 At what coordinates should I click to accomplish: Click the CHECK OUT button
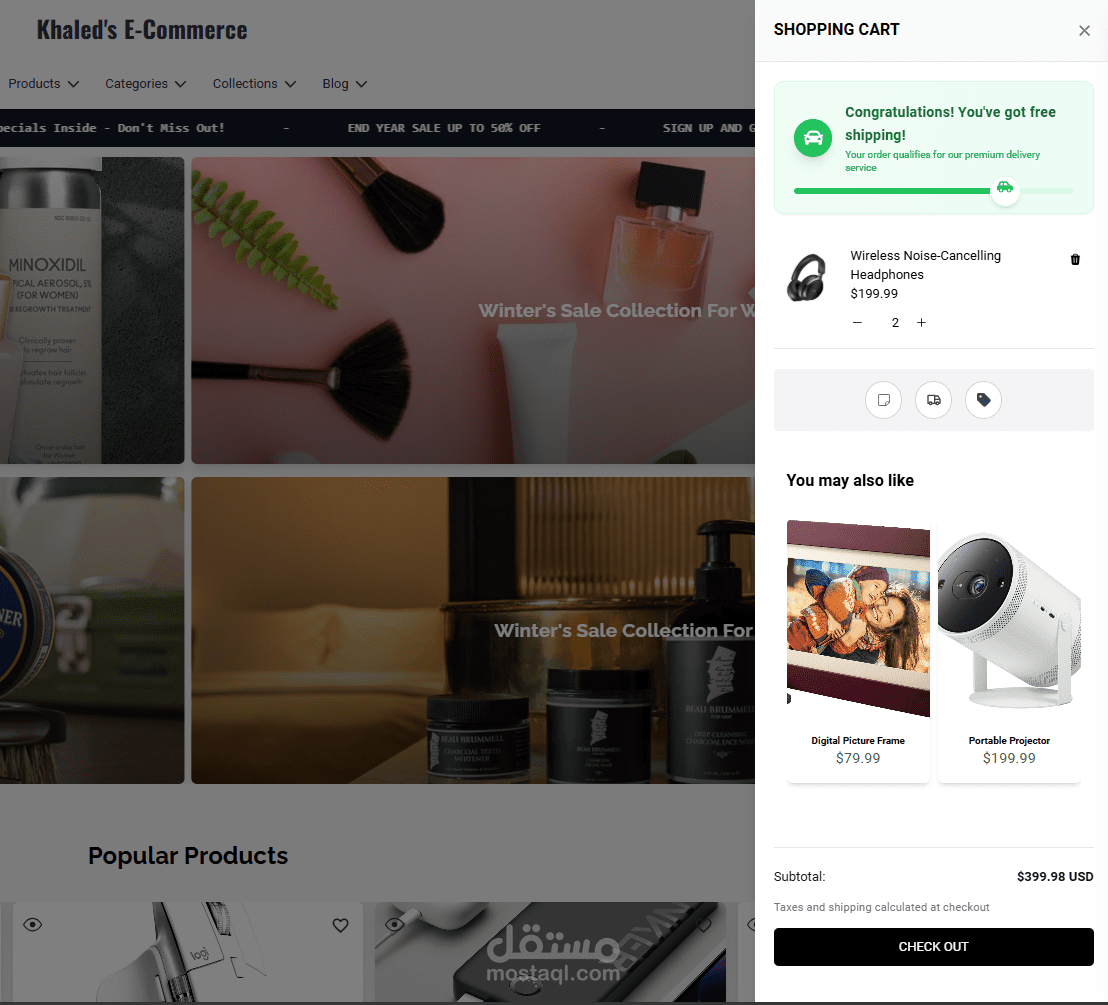933,946
